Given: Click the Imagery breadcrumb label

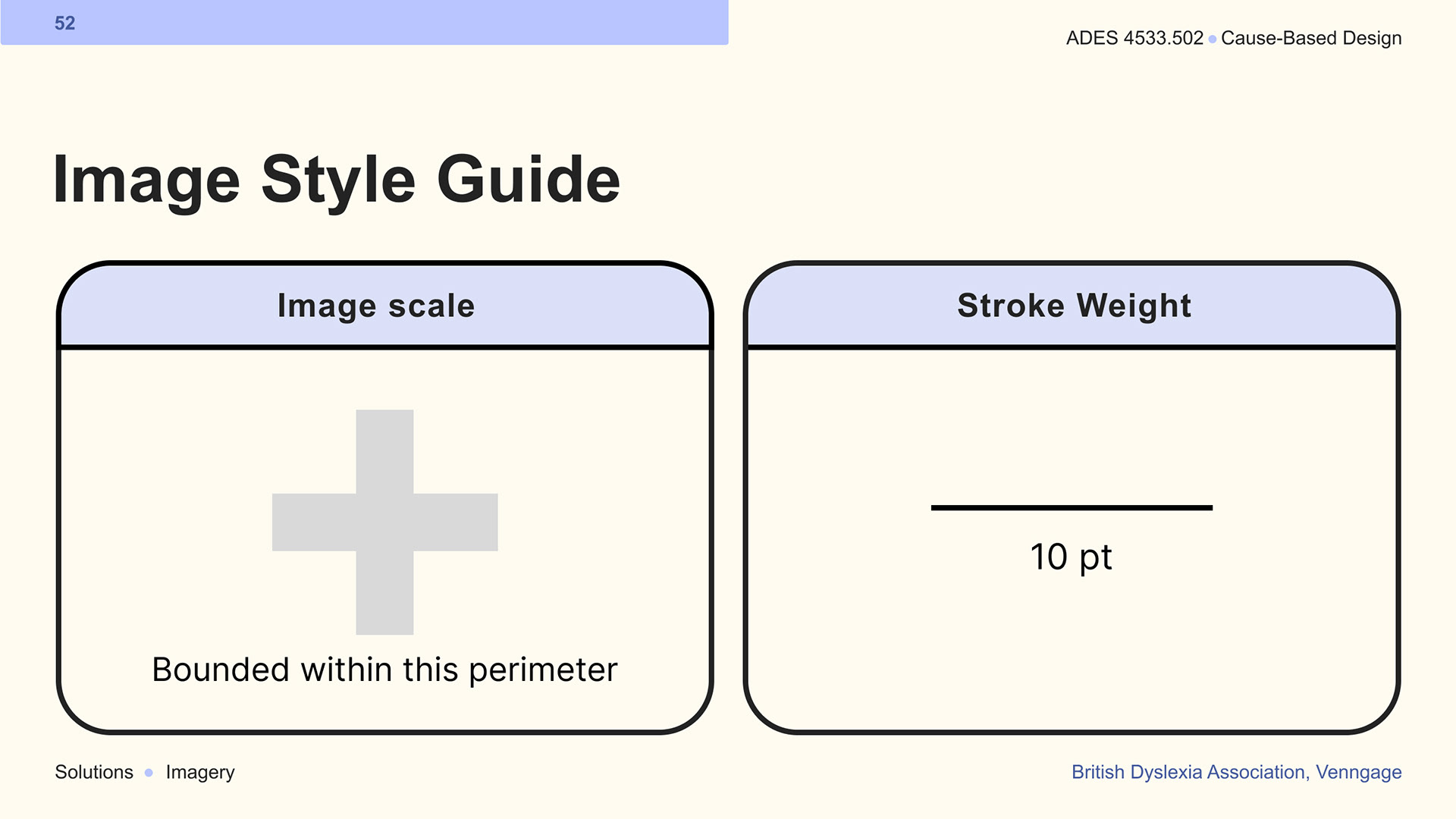Looking at the screenshot, I should (x=200, y=773).
